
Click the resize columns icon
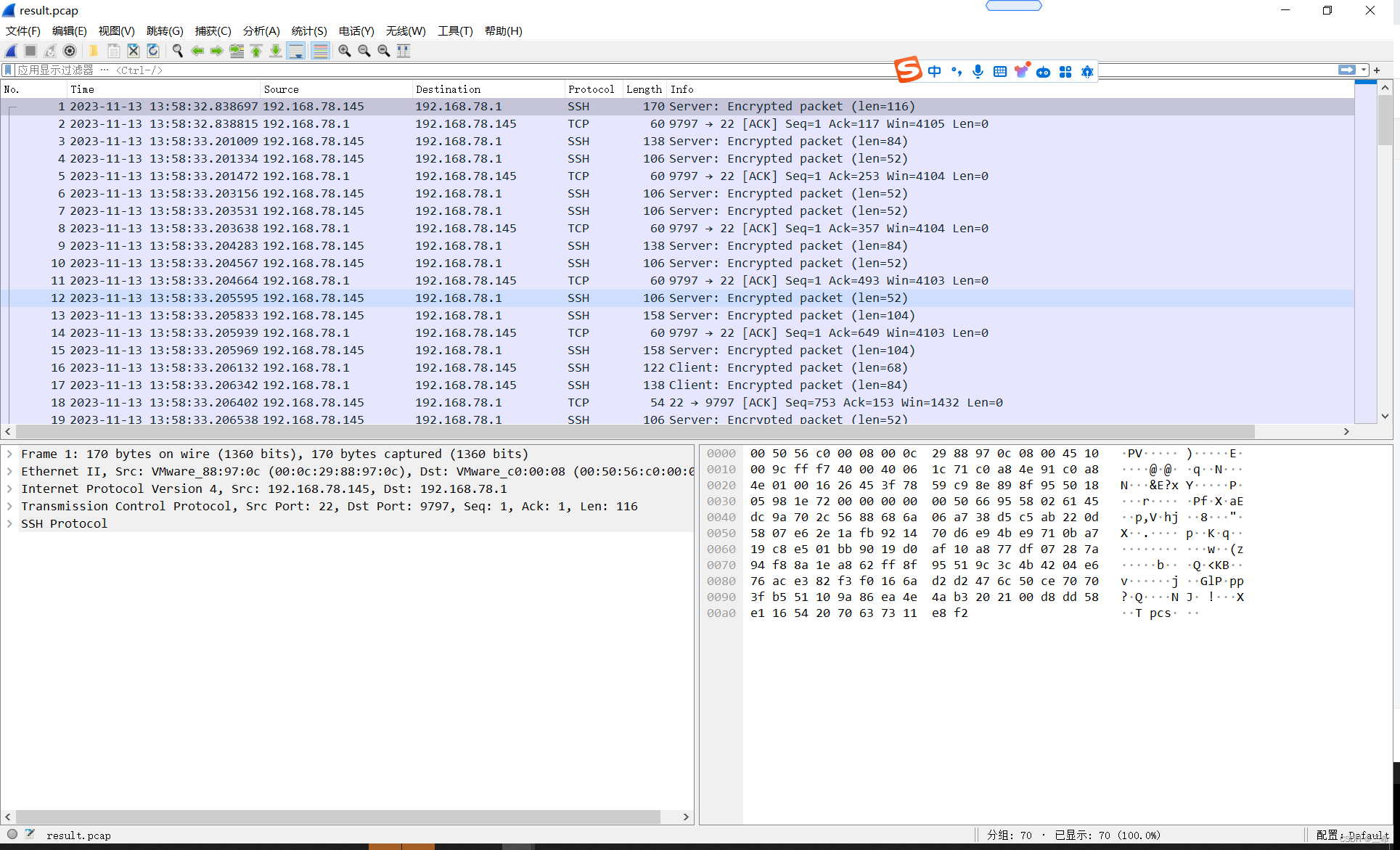404,51
